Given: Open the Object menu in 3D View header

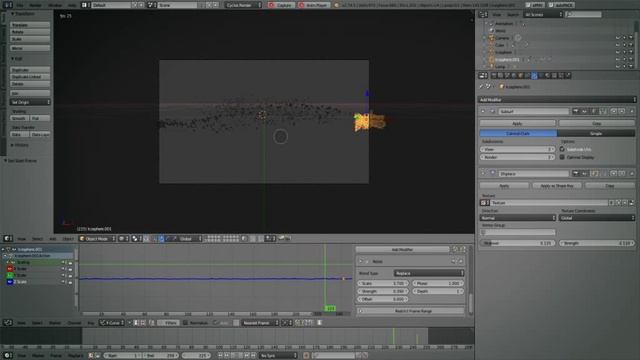Looking at the screenshot, I should click(x=68, y=238).
